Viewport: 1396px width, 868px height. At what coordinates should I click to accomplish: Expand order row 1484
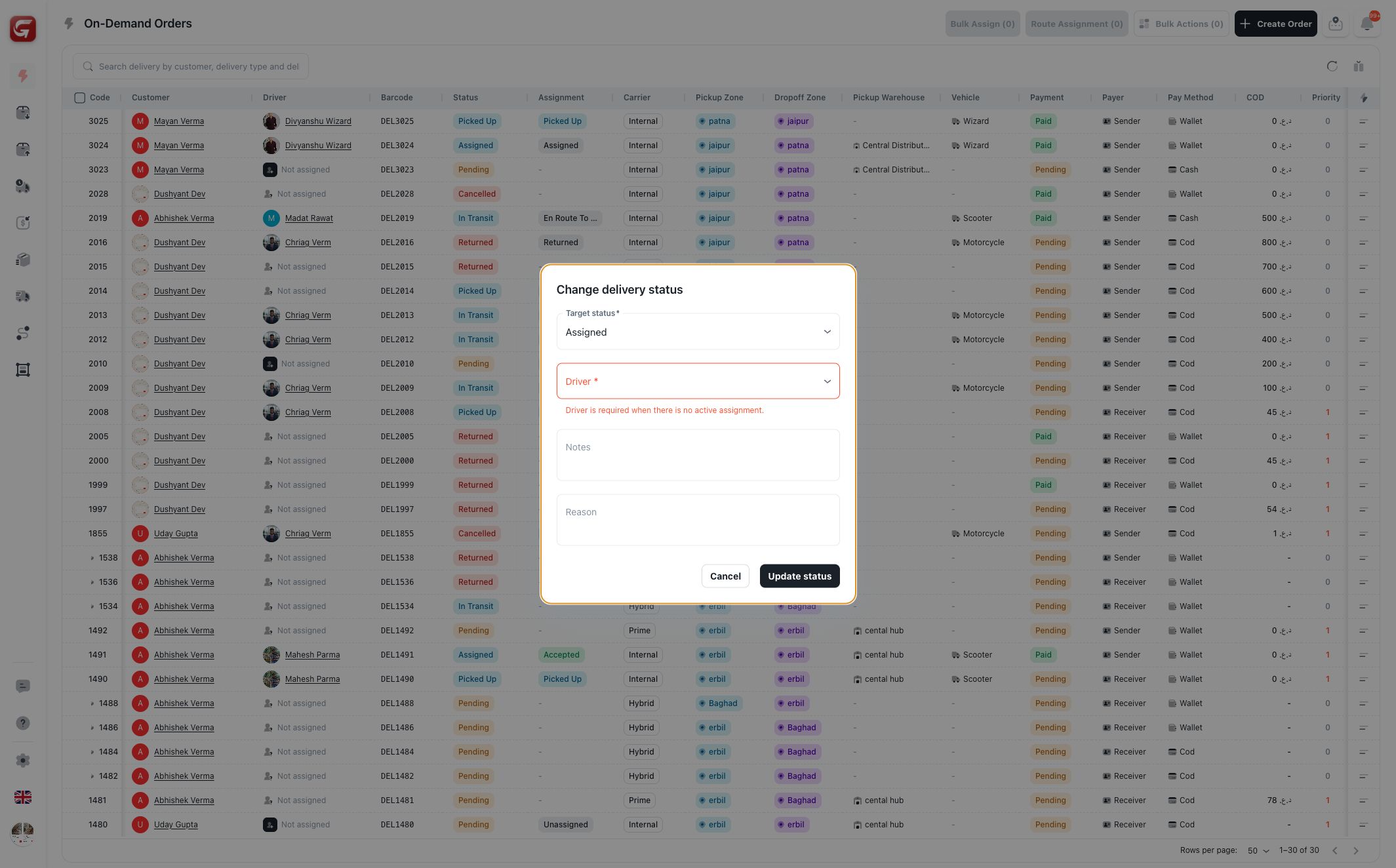click(92, 752)
